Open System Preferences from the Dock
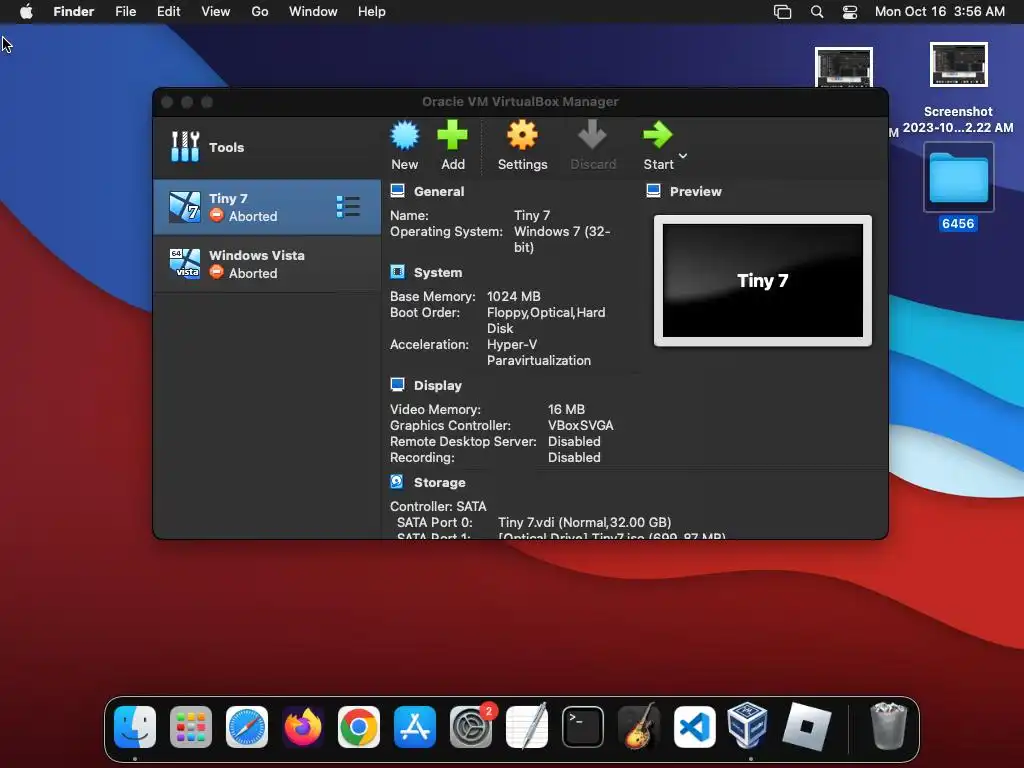This screenshot has height=768, width=1024. (471, 727)
